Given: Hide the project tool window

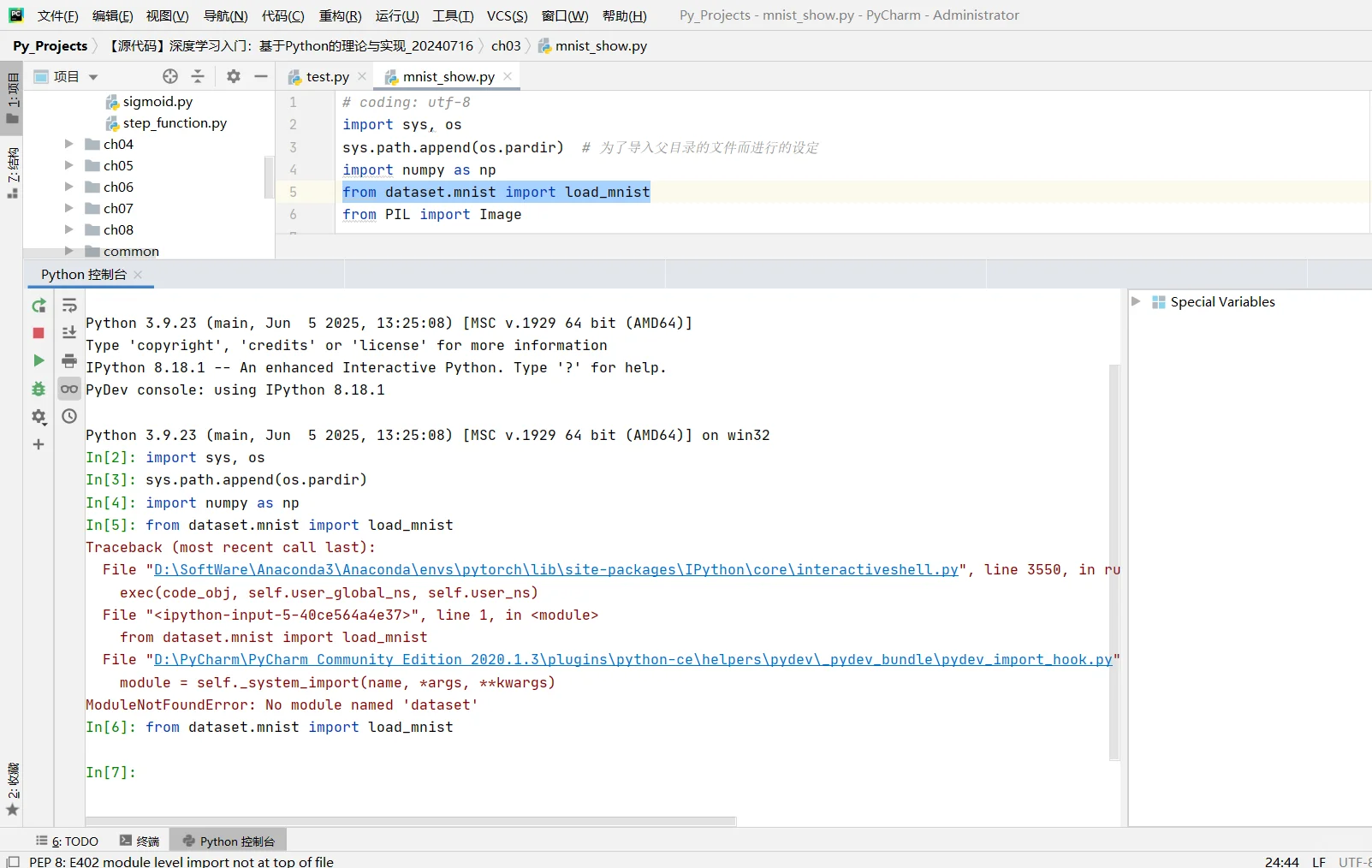Looking at the screenshot, I should pyautogui.click(x=261, y=76).
